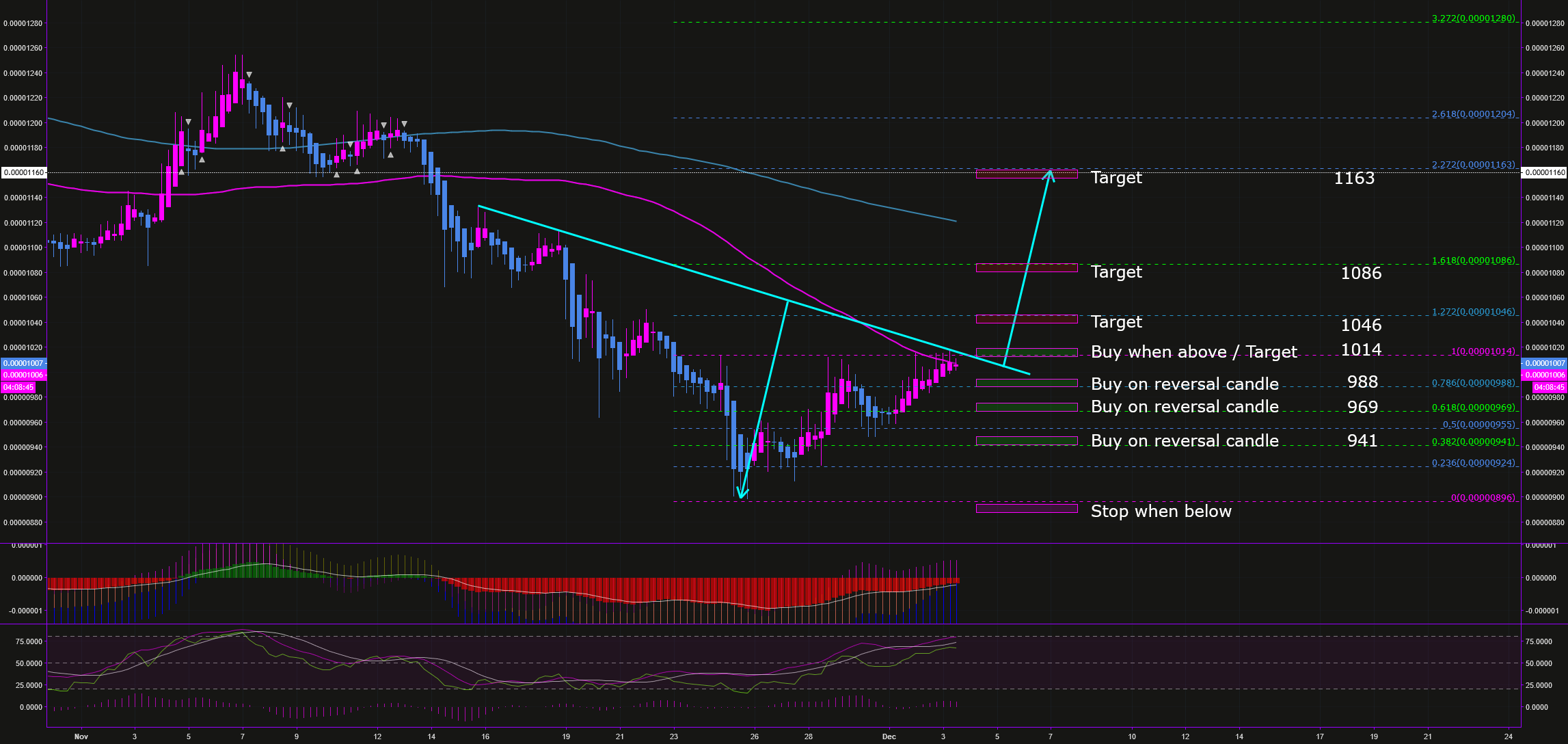1568x744 pixels.
Task: Click the 04:08:45 countdown on the left axis
Action: 18,387
